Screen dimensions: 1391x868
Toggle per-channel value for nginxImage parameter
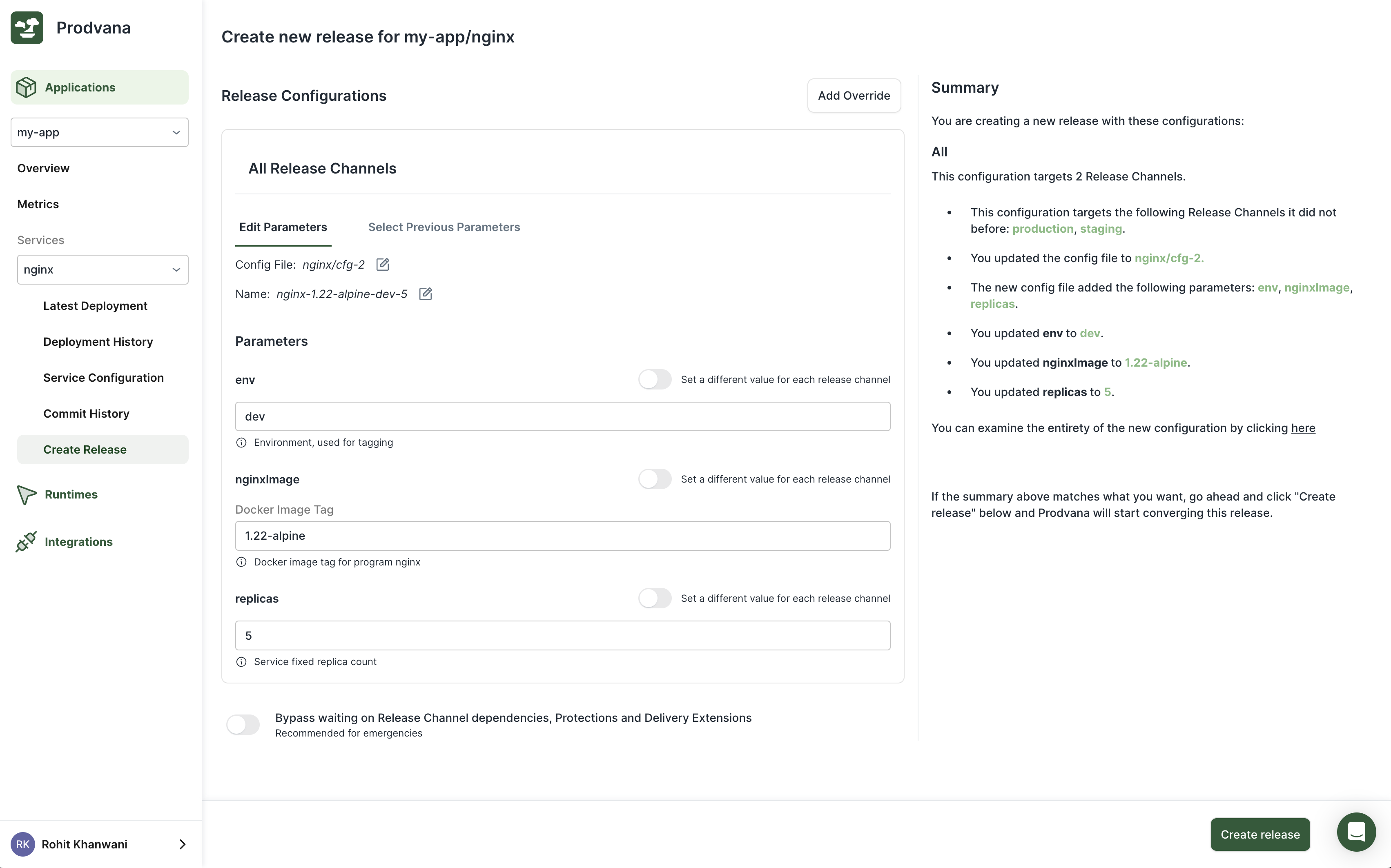pyautogui.click(x=654, y=479)
